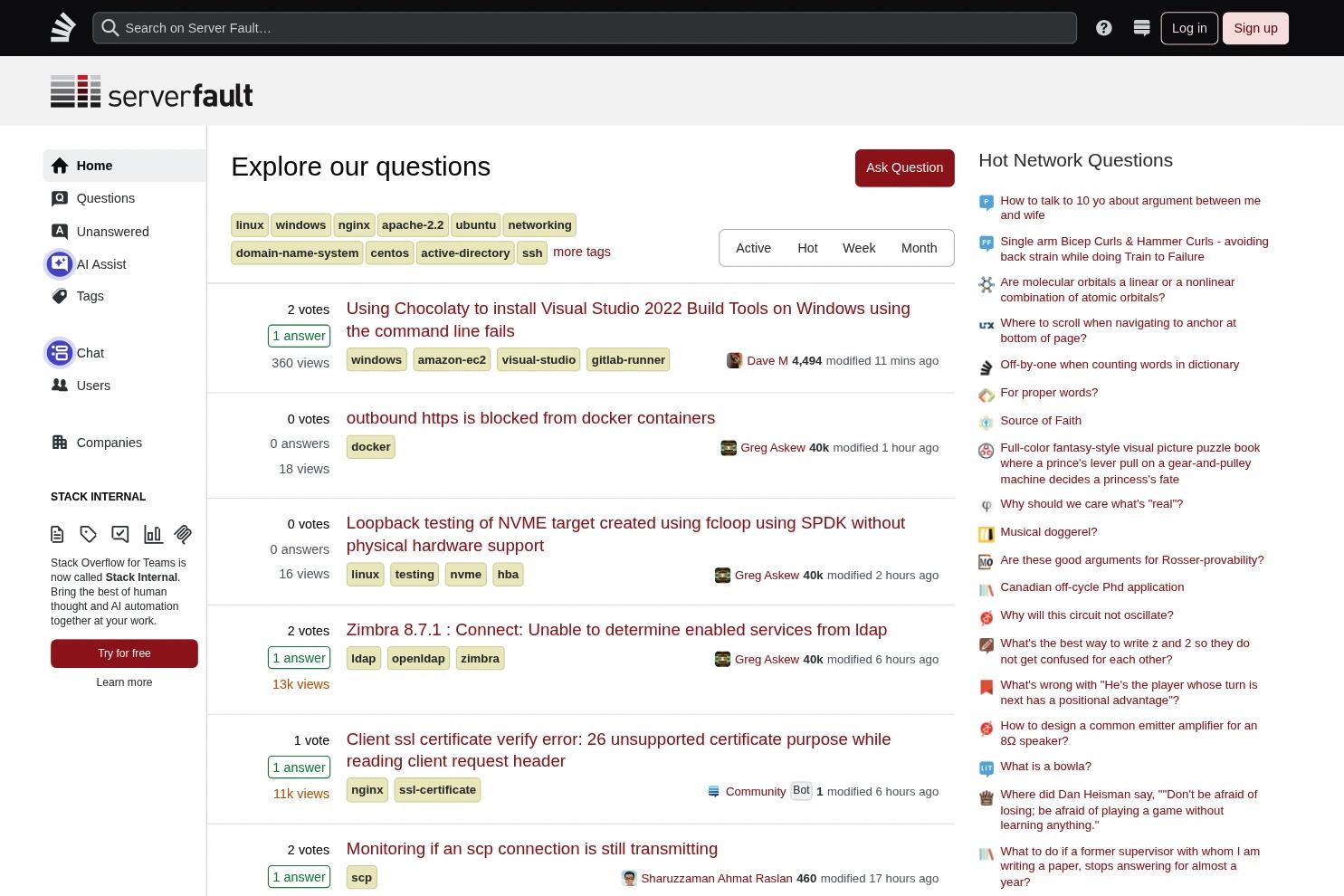Click the ssl-certificate tag
1344x896 pixels.
click(437, 790)
